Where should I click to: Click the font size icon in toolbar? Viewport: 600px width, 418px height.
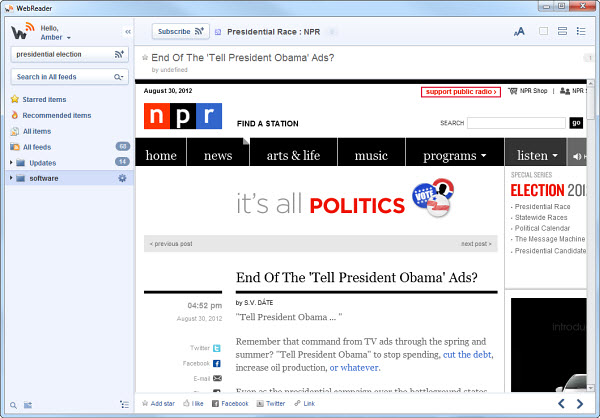click(x=519, y=32)
